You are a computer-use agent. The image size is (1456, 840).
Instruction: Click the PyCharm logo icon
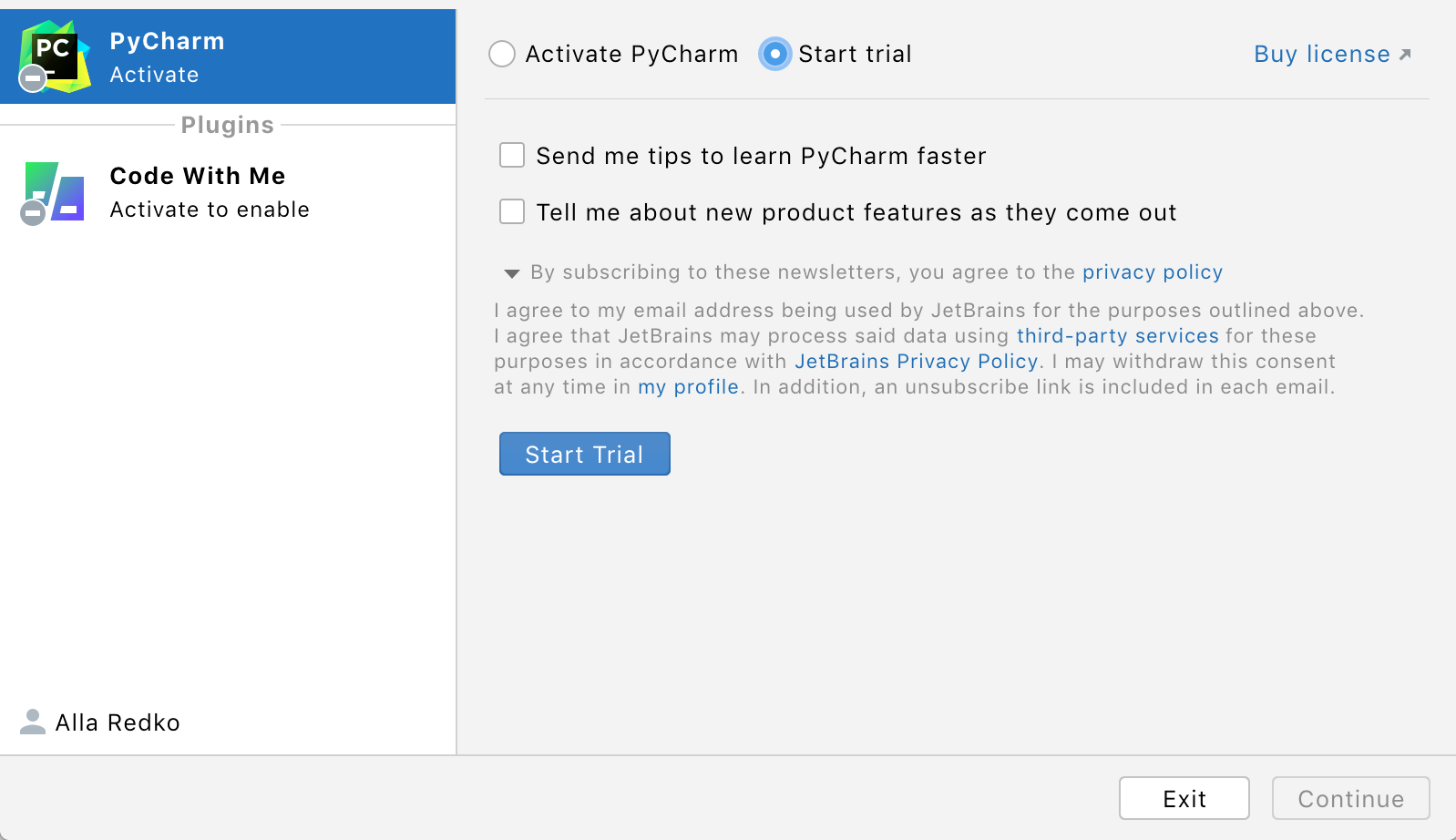point(55,56)
